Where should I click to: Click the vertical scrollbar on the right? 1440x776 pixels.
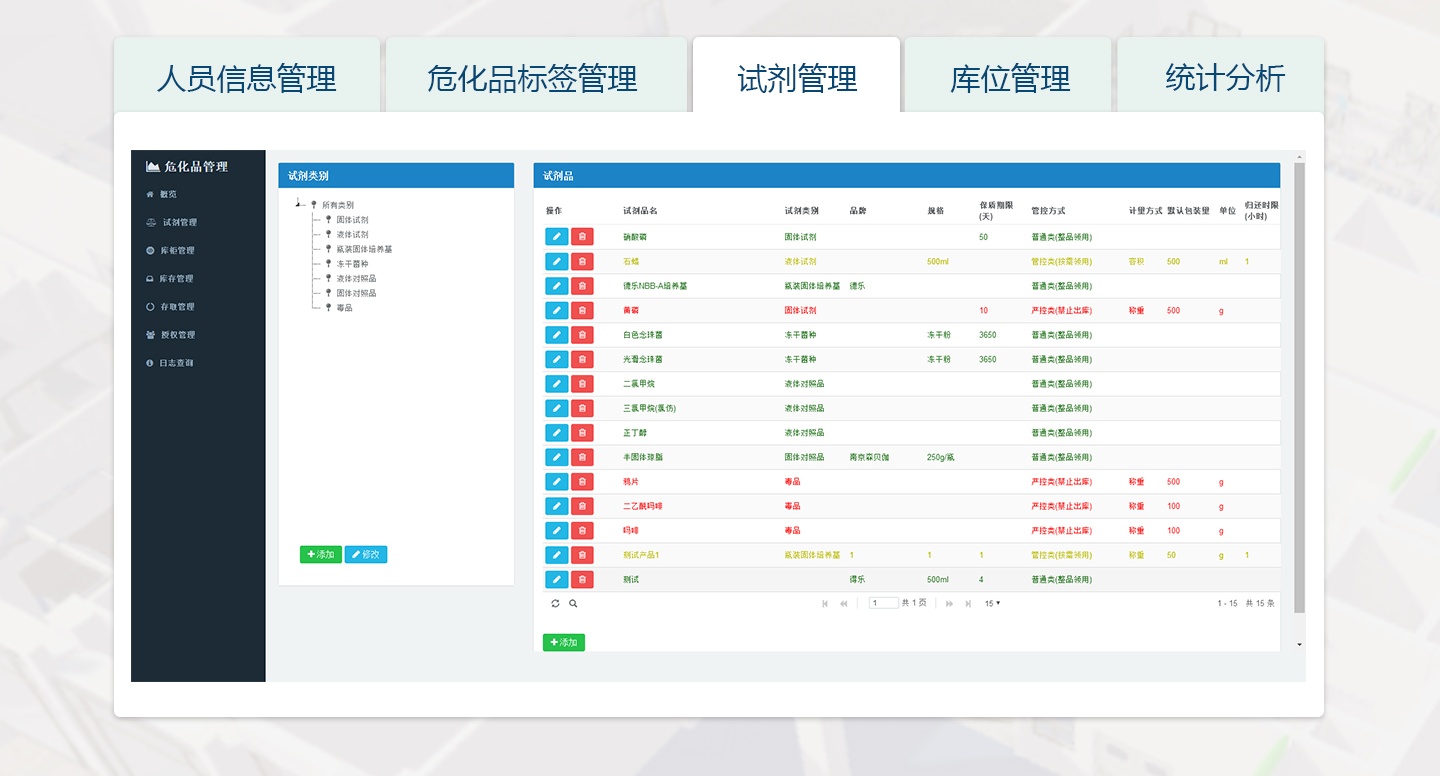tap(1300, 388)
